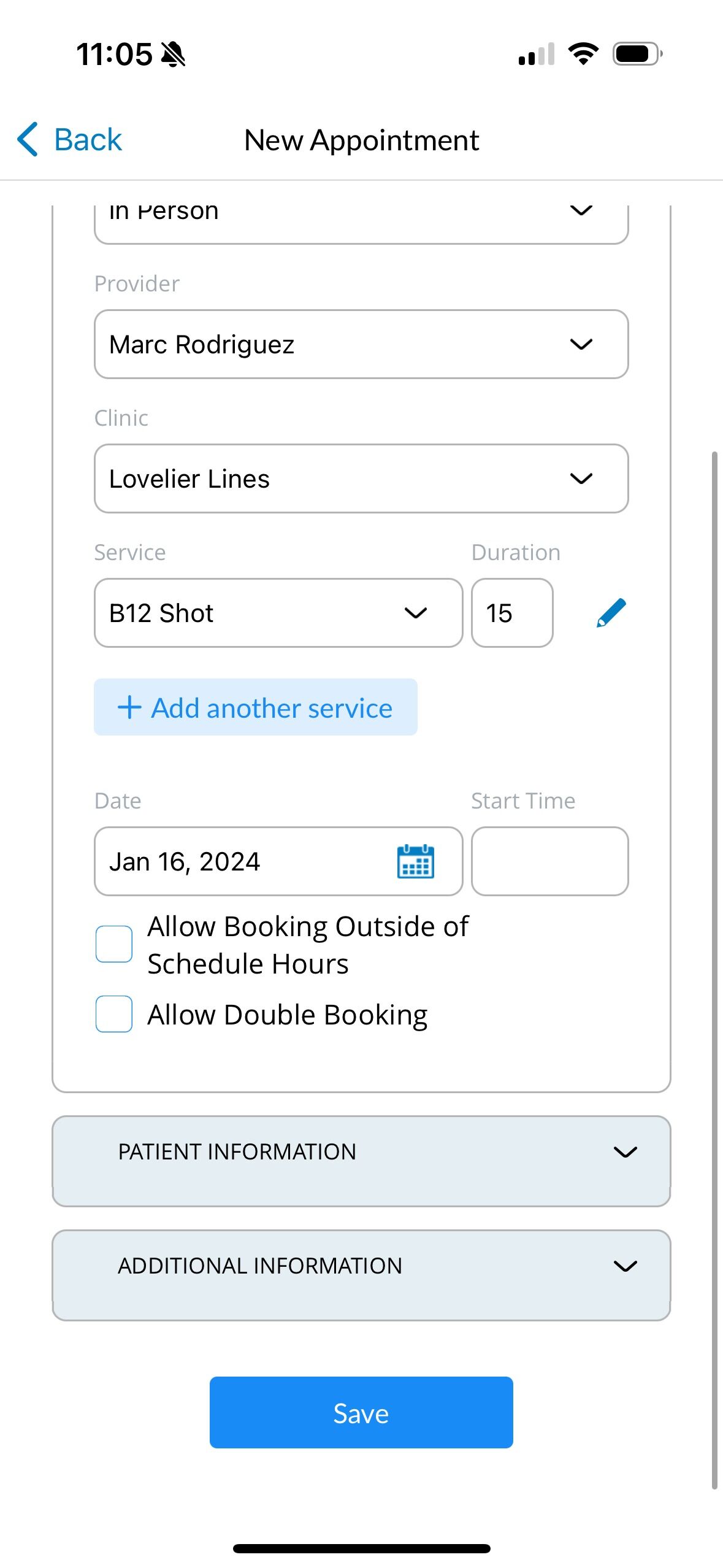Tap the Wi-Fi status icon
The height and width of the screenshot is (1568, 723).
point(583,54)
